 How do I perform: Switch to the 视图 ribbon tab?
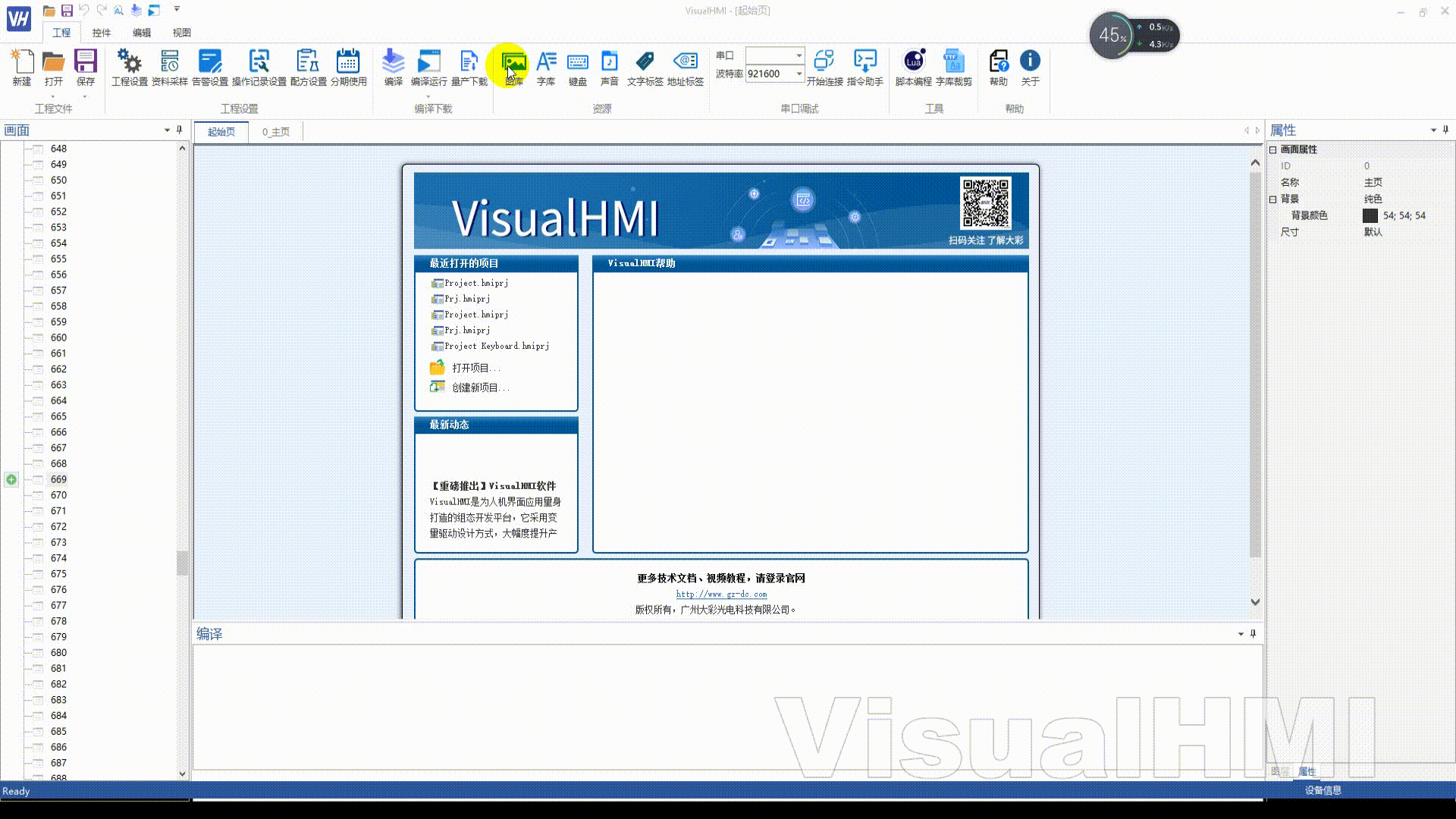181,33
